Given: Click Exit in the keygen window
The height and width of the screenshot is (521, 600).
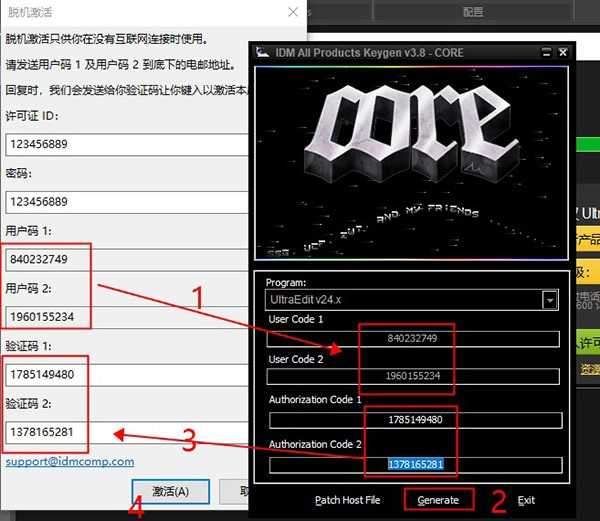Looking at the screenshot, I should pyautogui.click(x=526, y=500).
